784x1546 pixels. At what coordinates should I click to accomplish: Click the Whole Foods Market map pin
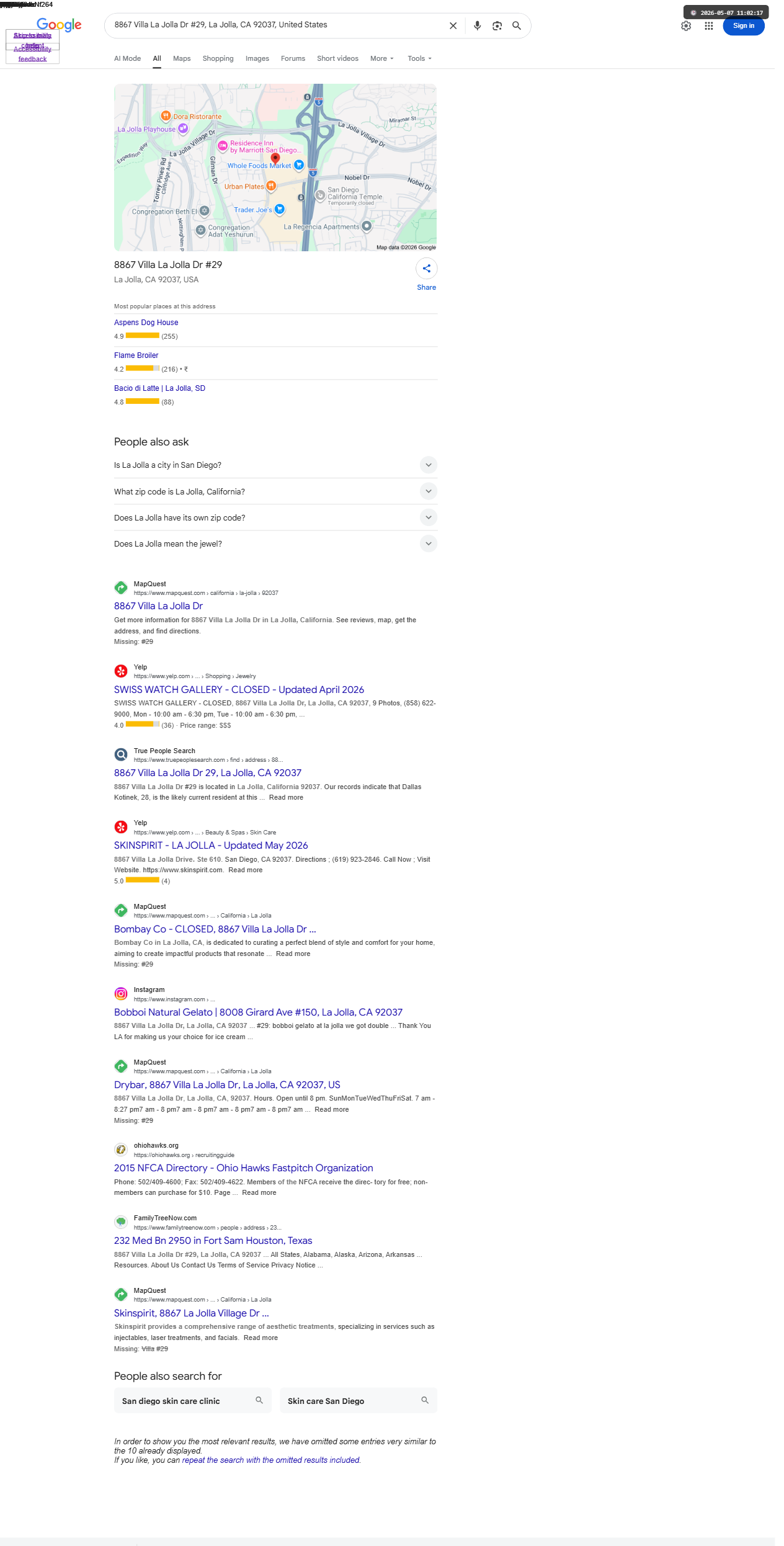coord(299,164)
